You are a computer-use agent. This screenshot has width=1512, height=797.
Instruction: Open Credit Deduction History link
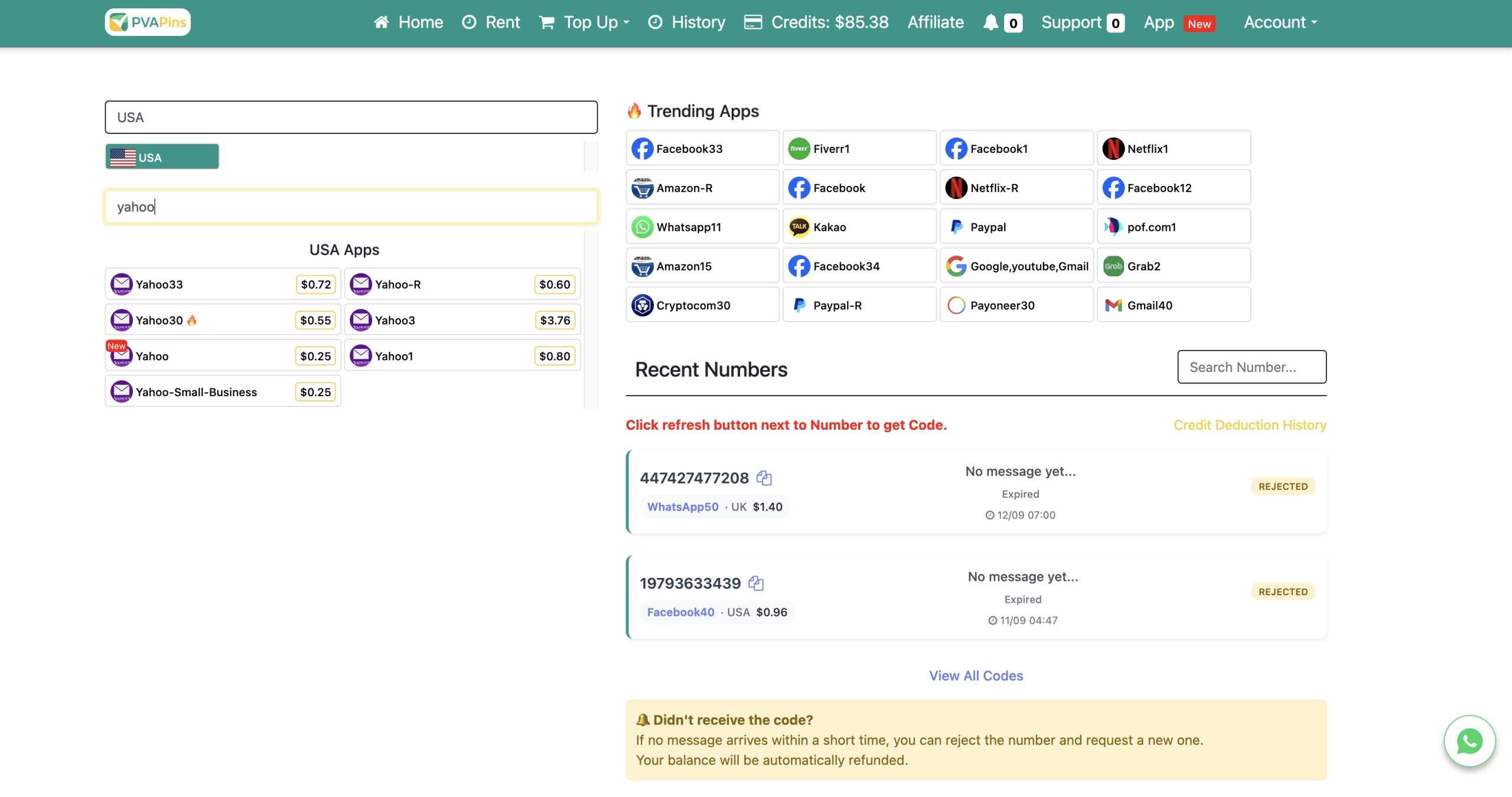tap(1250, 425)
